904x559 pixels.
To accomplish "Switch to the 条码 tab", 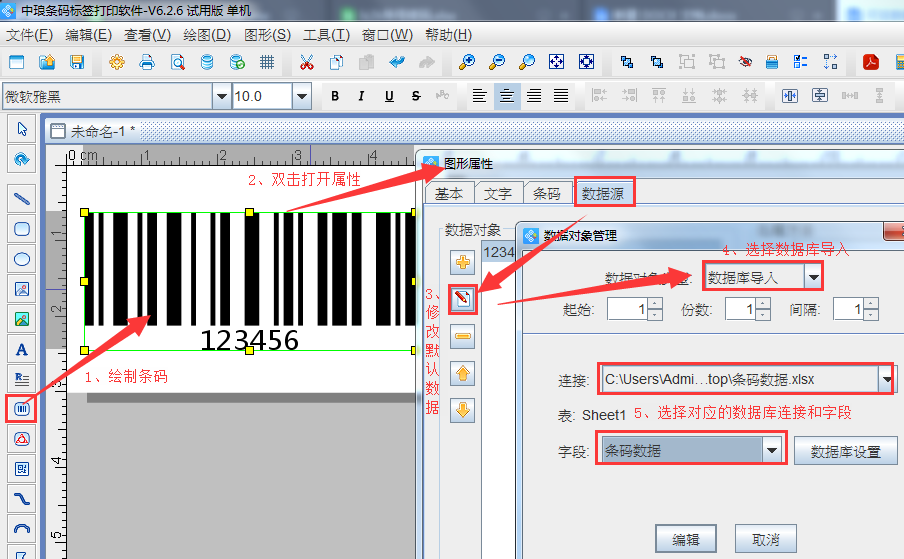I will 547,194.
